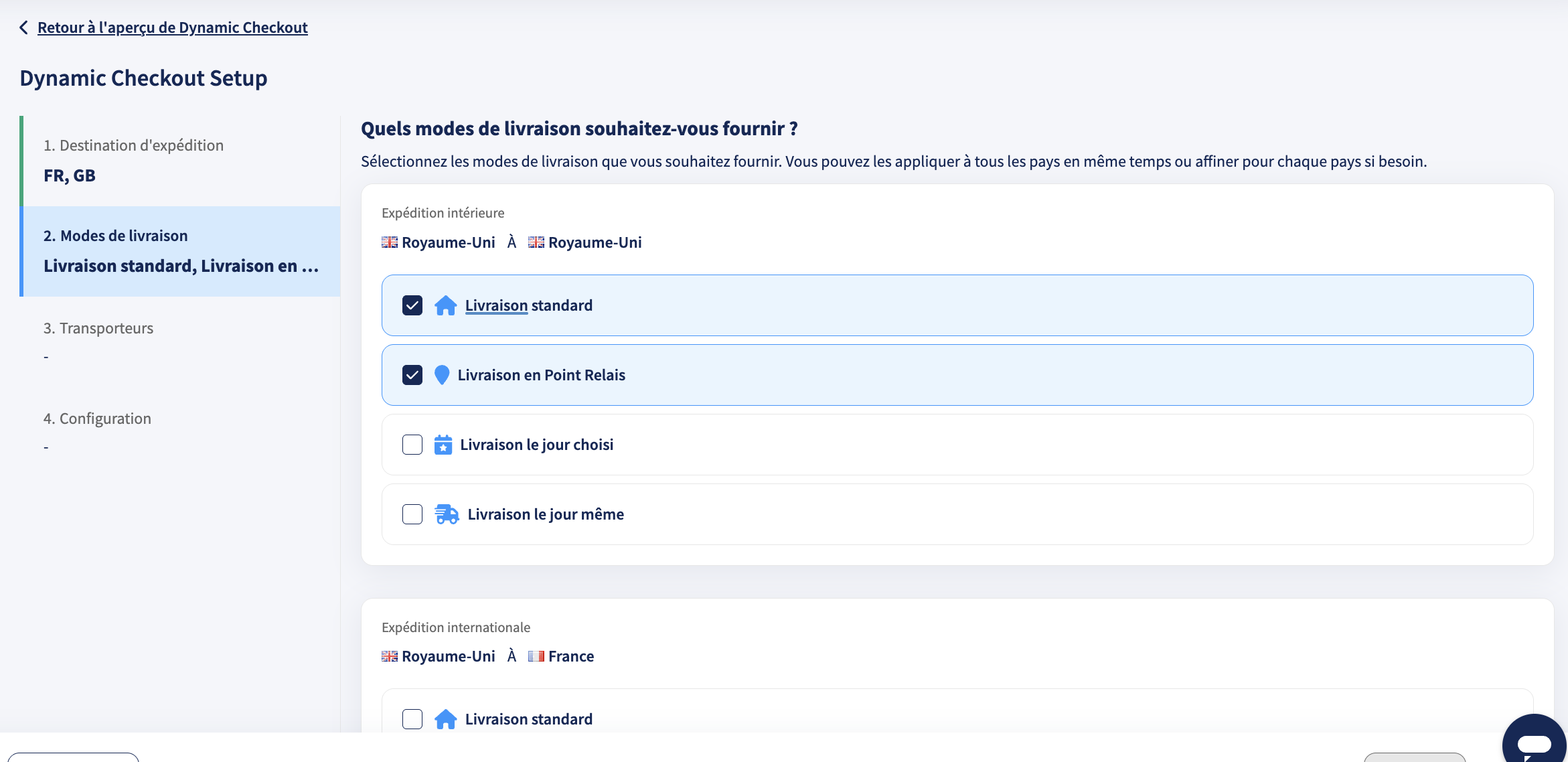The image size is (1568, 762).
Task: Click house icon of domestic Livraison standard
Action: (x=445, y=305)
